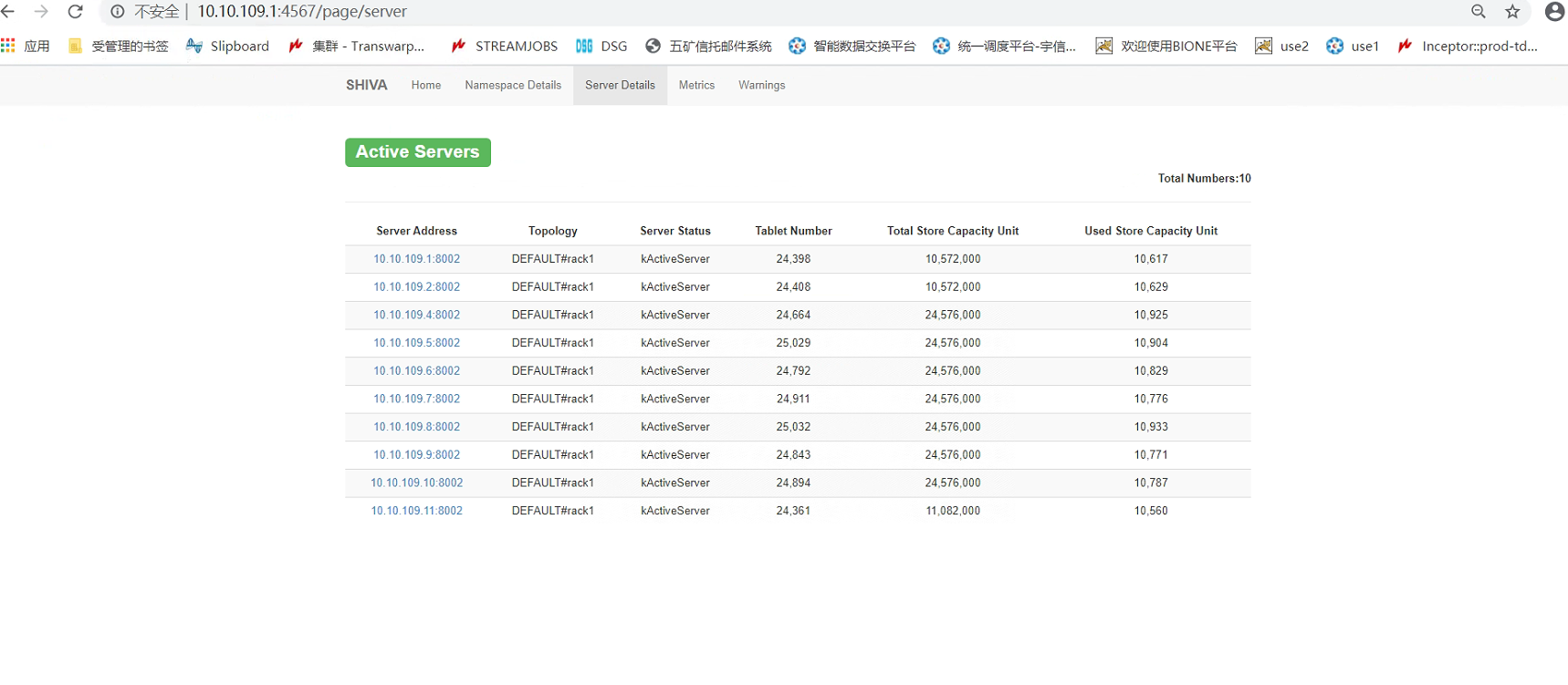
Task: Click the SHIVA brand link
Action: pyautogui.click(x=367, y=85)
